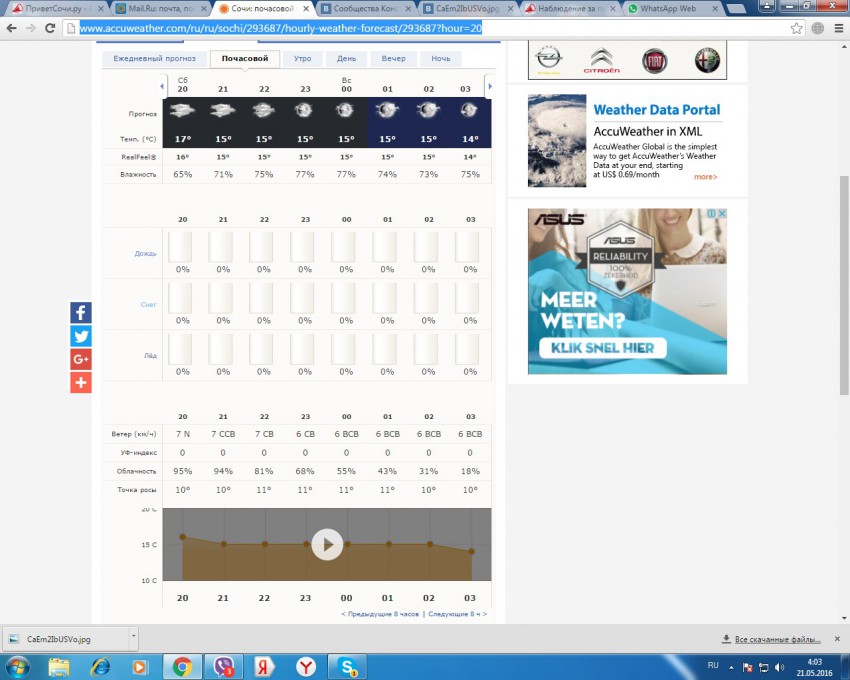Click the Twitter share icon
This screenshot has width=850, height=680.
point(81,336)
